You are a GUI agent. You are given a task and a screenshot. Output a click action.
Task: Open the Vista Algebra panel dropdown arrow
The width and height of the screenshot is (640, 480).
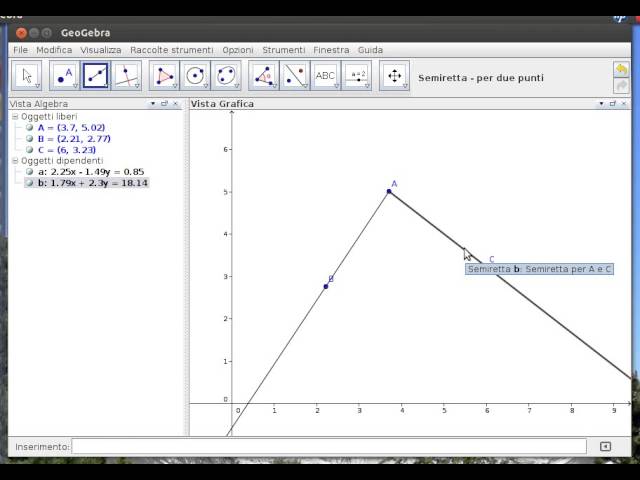coord(153,104)
